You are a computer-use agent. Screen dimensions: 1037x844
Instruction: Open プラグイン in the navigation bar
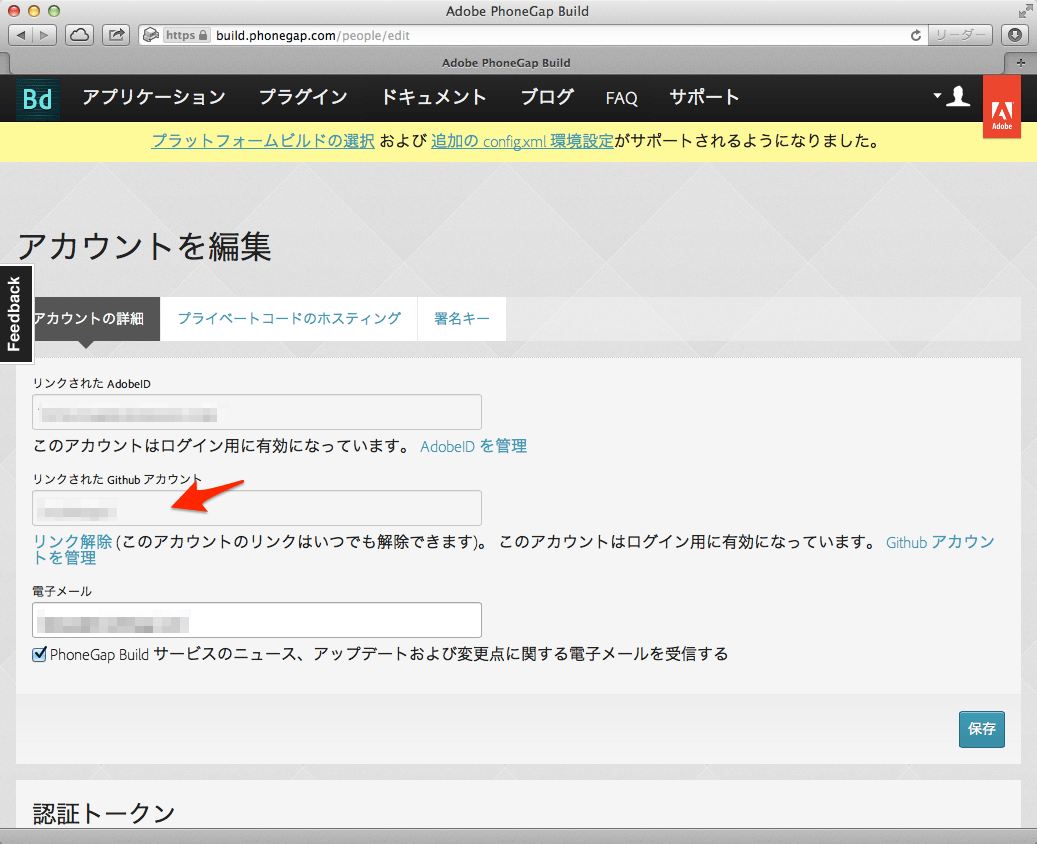304,97
